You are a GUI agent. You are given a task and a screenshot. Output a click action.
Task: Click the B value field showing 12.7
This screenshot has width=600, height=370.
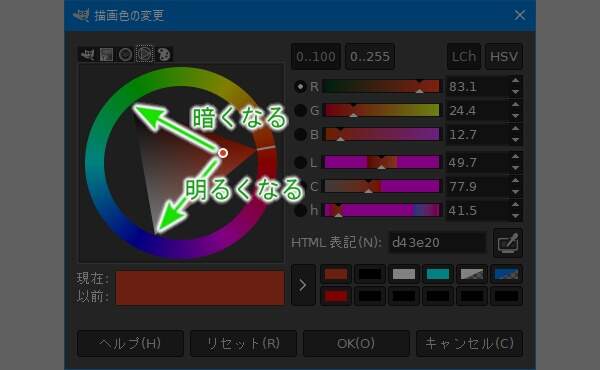pyautogui.click(x=478, y=134)
